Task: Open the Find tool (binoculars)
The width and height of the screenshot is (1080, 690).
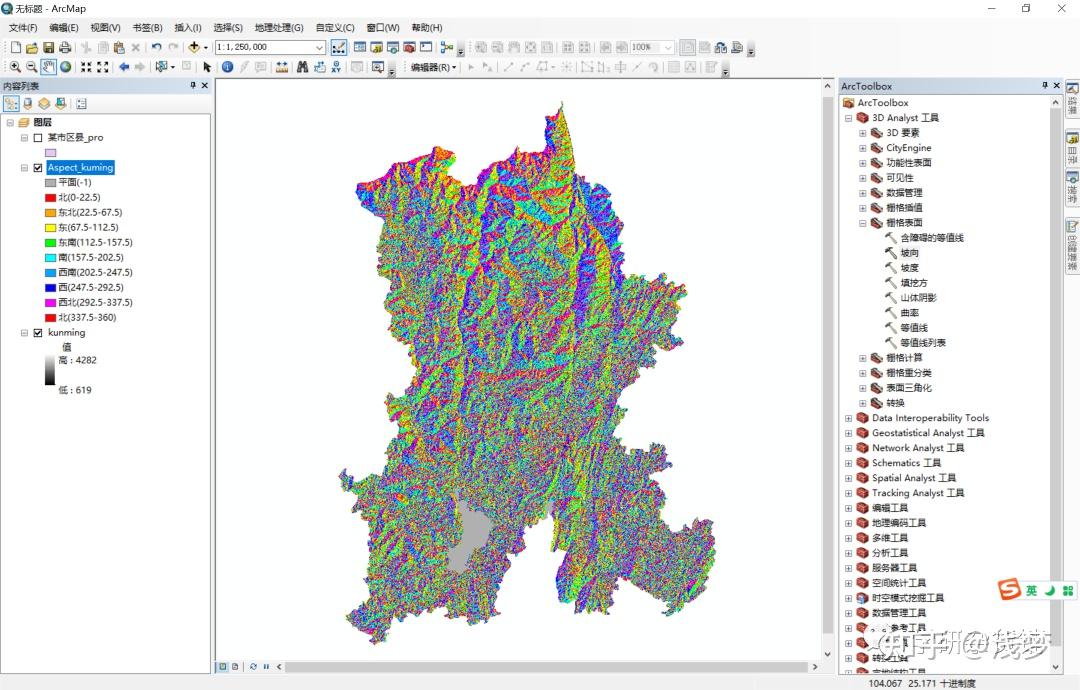Action: 303,67
